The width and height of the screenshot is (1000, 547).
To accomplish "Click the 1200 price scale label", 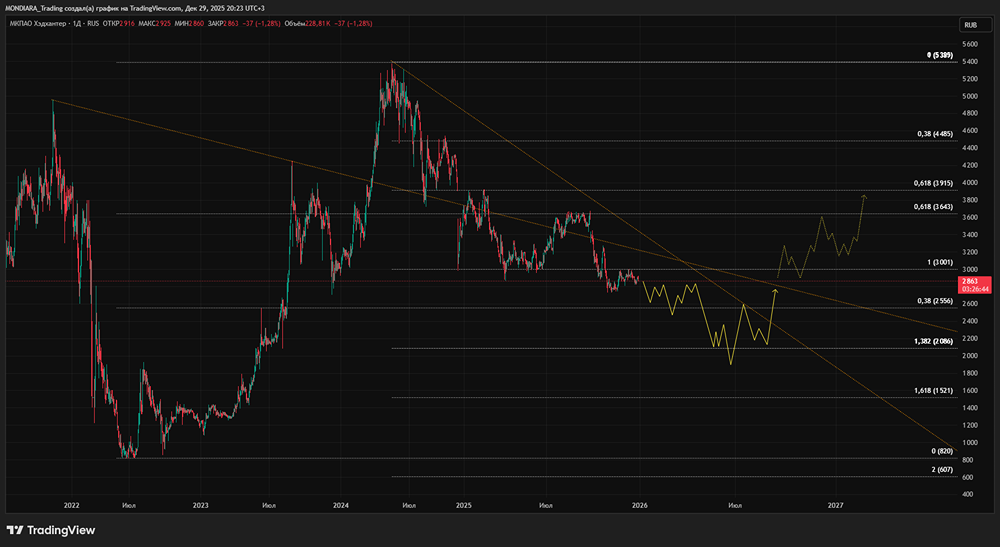I will pyautogui.click(x=969, y=425).
